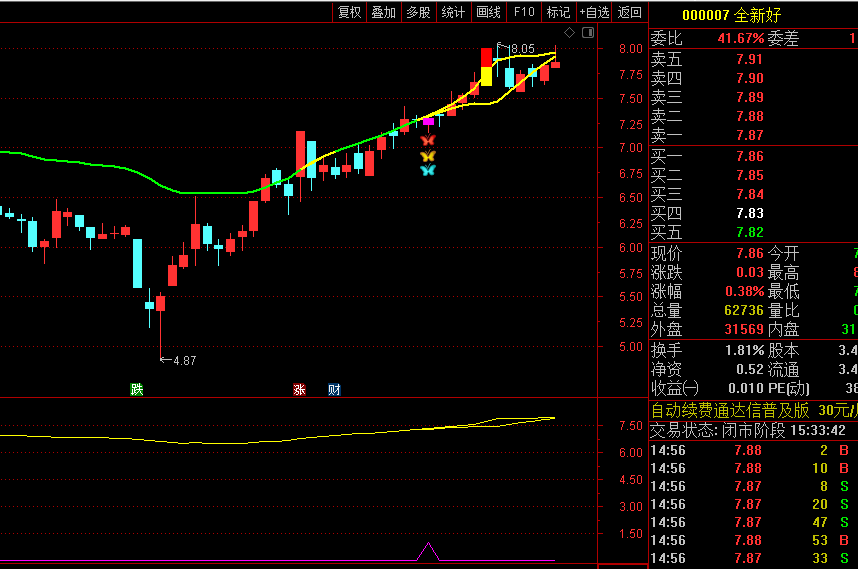Click the 委比 value 41.67%
The height and width of the screenshot is (569, 858).
(740, 38)
